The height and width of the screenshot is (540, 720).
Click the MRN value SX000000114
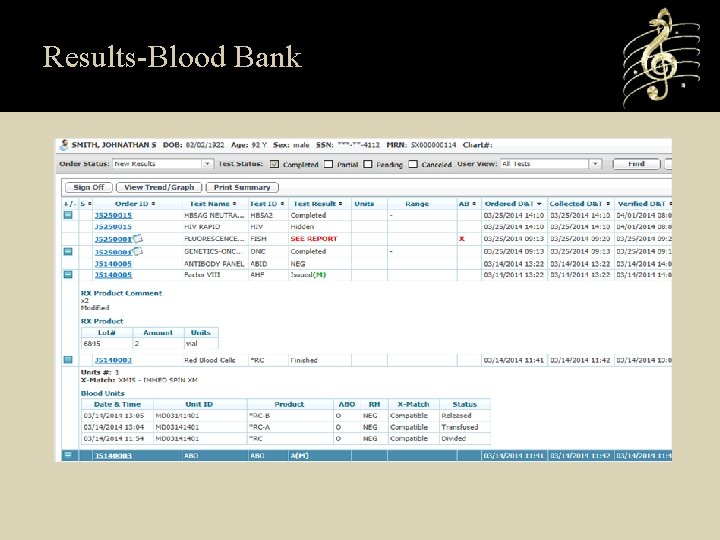[x=433, y=145]
